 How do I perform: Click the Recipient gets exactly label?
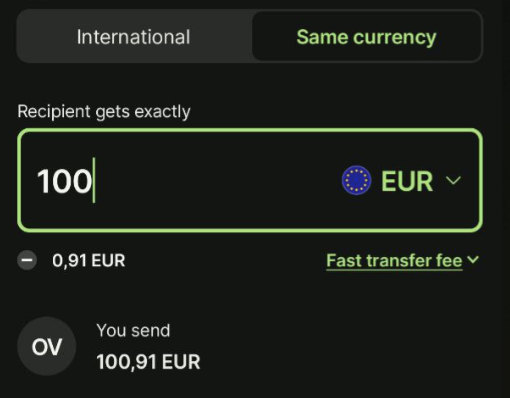pyautogui.click(x=104, y=111)
